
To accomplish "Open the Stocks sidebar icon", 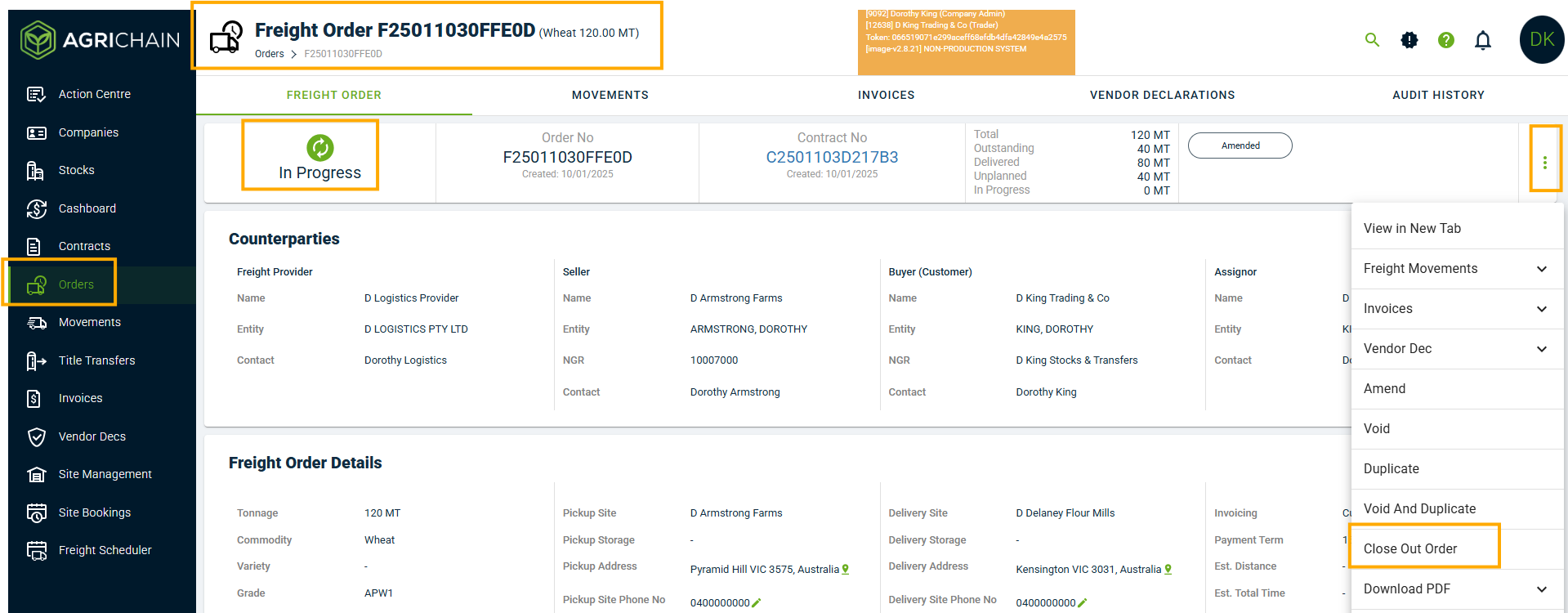I will (36, 170).
